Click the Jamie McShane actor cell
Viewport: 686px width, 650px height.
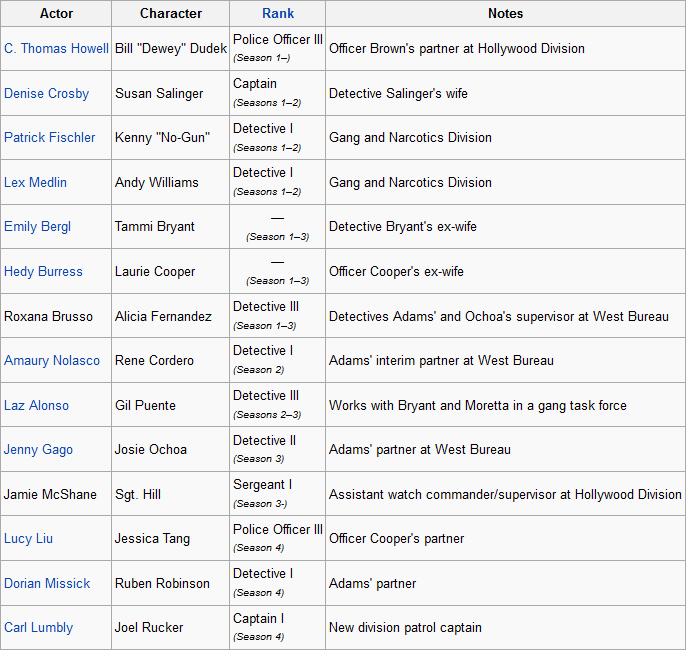(48, 494)
